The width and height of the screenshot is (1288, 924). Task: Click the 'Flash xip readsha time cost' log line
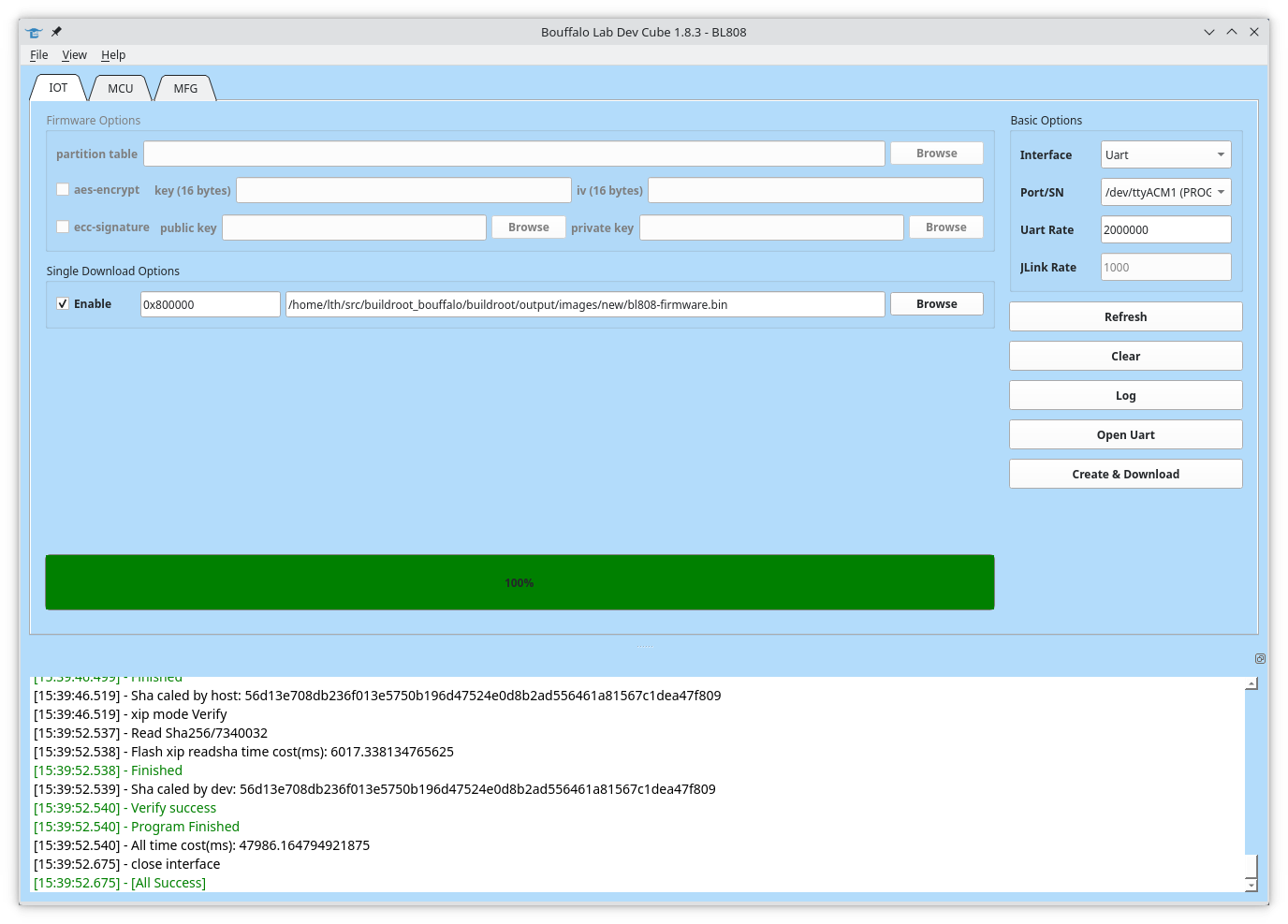click(244, 752)
